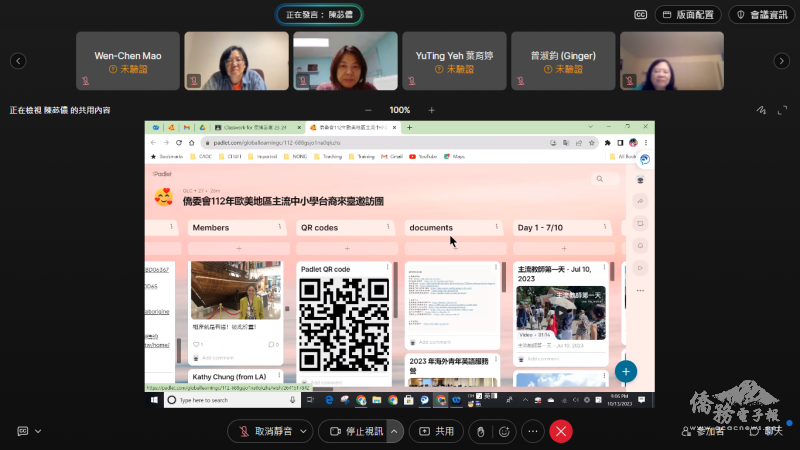Click Windows Start button in shared taskbar
Viewport: 800px width, 450px height.
point(154,400)
